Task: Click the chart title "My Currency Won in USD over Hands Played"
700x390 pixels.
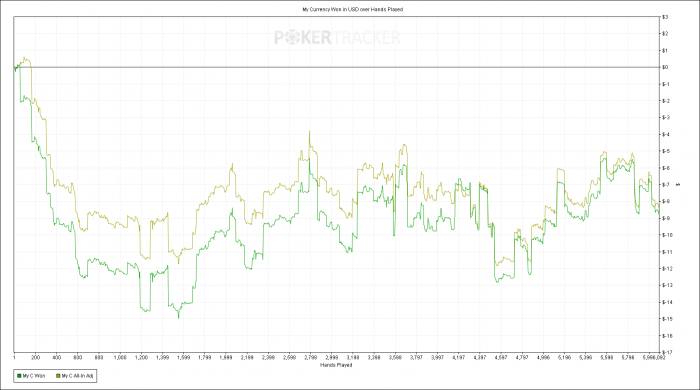Action: 353,9
